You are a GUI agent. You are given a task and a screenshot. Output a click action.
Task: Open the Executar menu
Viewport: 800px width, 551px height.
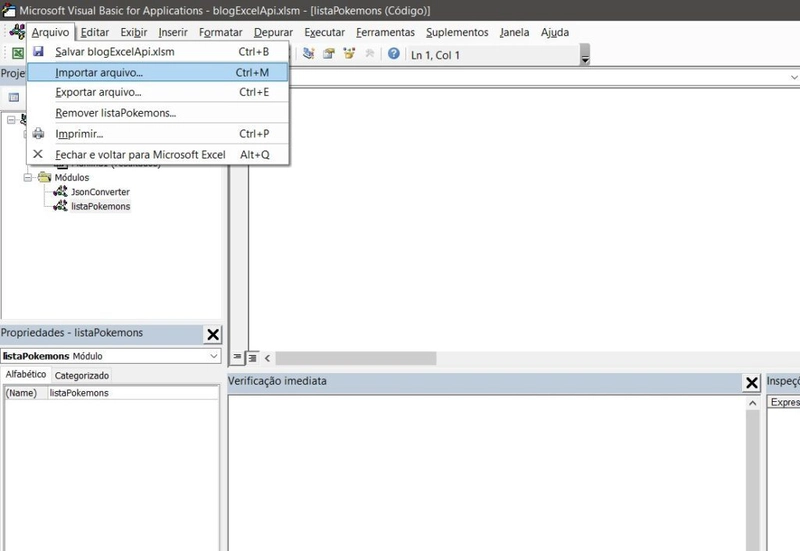(x=324, y=32)
